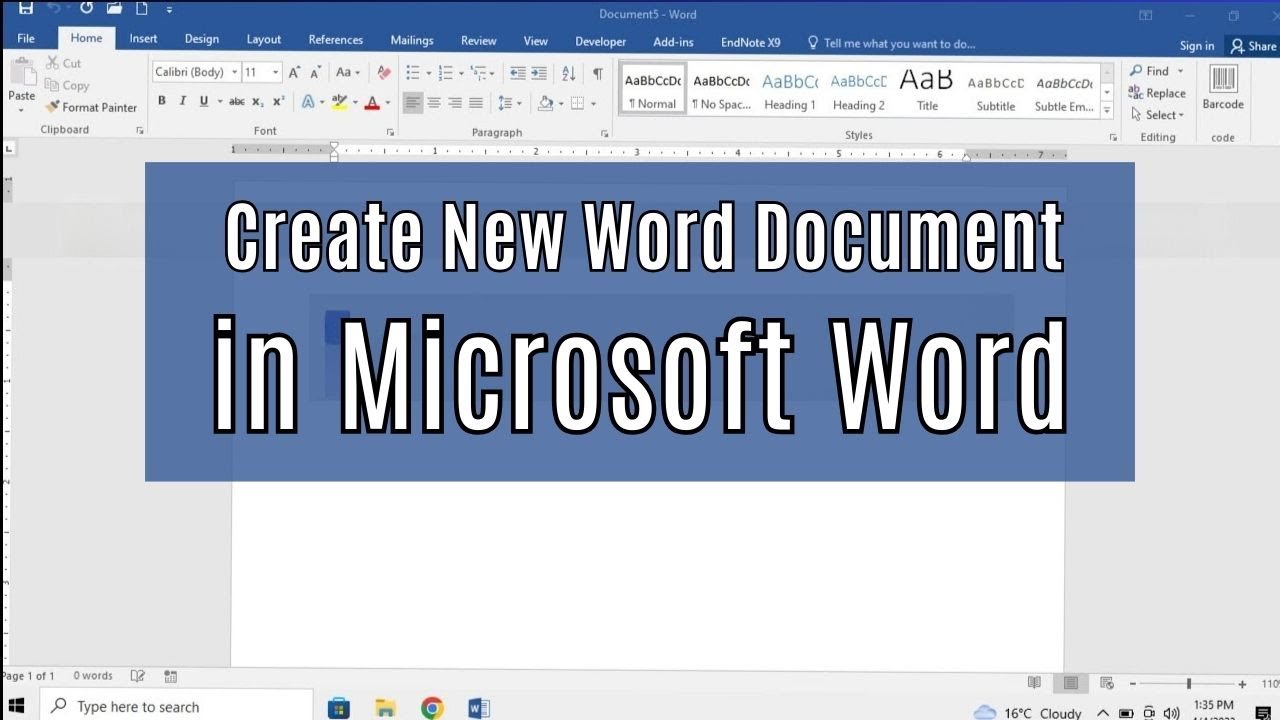Apply the Subtitle style
The width and height of the screenshot is (1280, 720).
pos(995,90)
